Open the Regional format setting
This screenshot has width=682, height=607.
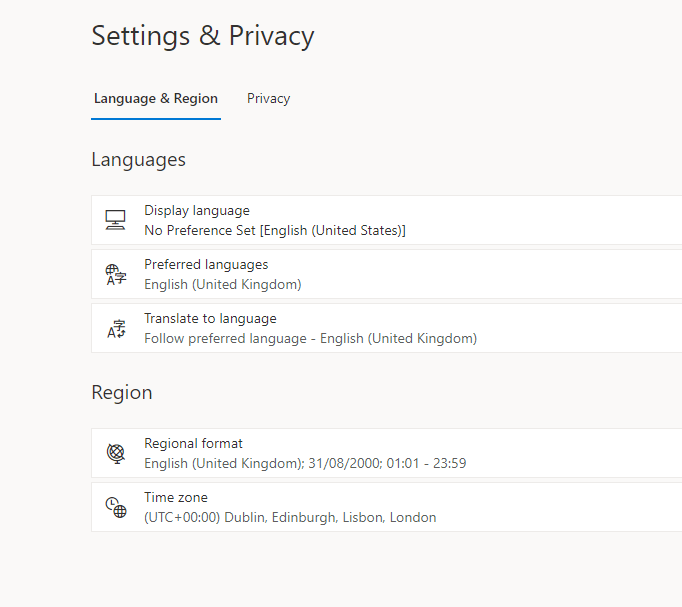[x=386, y=453]
